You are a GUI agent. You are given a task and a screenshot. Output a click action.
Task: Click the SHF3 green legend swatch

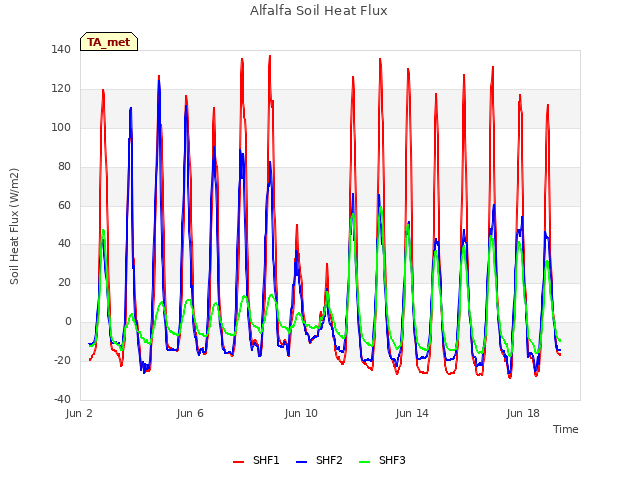click(x=364, y=462)
